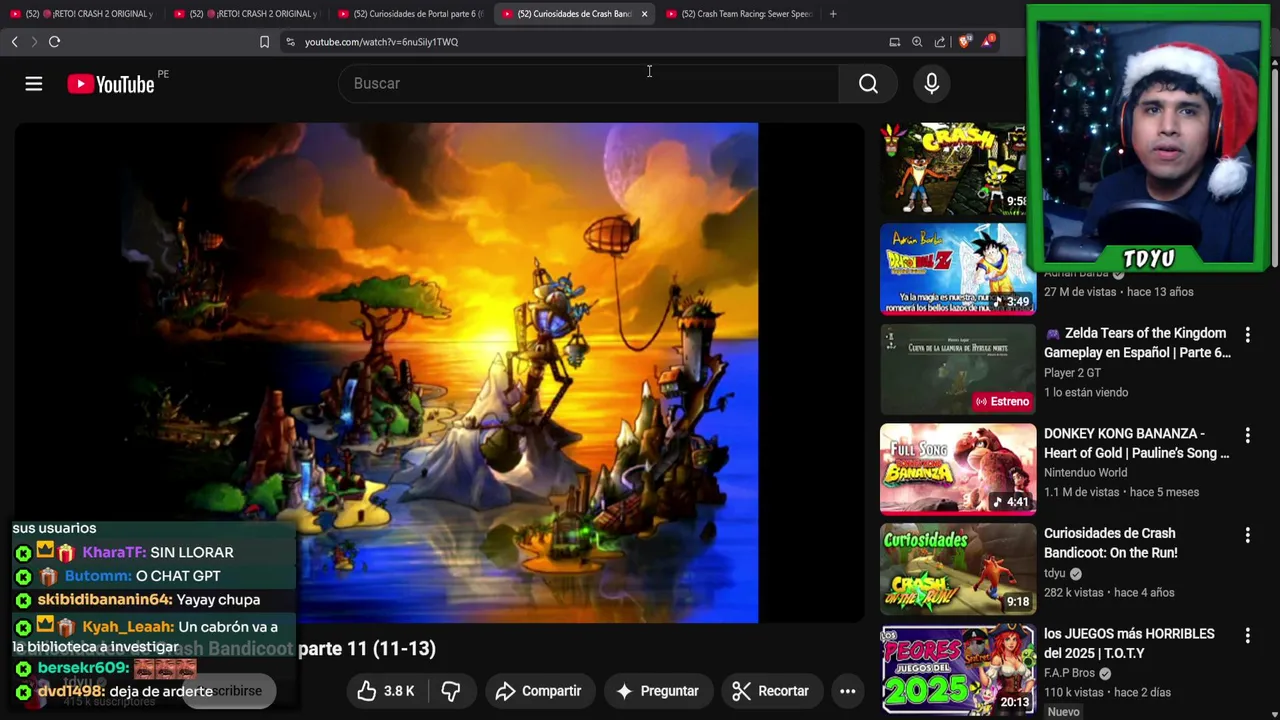Open Brave Rewards triangle icon

[x=989, y=41]
